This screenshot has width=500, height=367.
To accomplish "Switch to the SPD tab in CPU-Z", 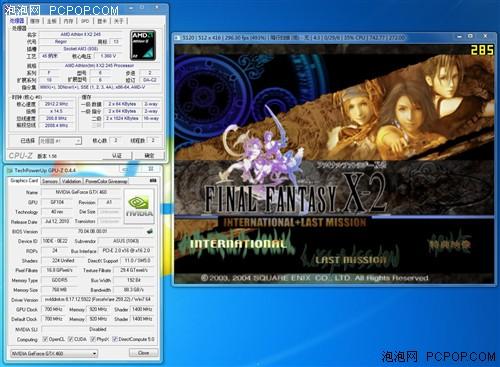I will (85, 21).
